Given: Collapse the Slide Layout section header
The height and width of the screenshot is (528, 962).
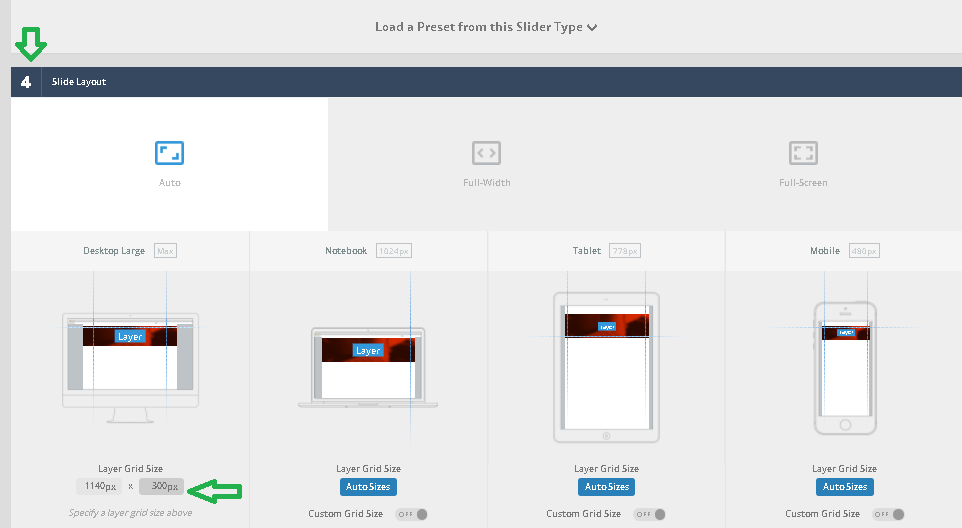Looking at the screenshot, I should pos(500,82).
